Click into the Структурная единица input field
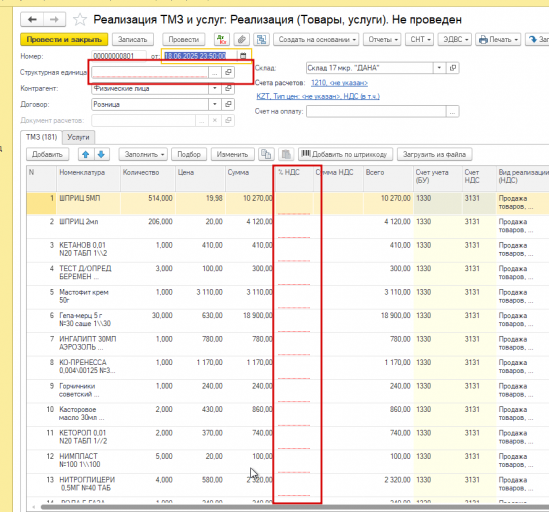549x512 pixels. click(x=150, y=72)
